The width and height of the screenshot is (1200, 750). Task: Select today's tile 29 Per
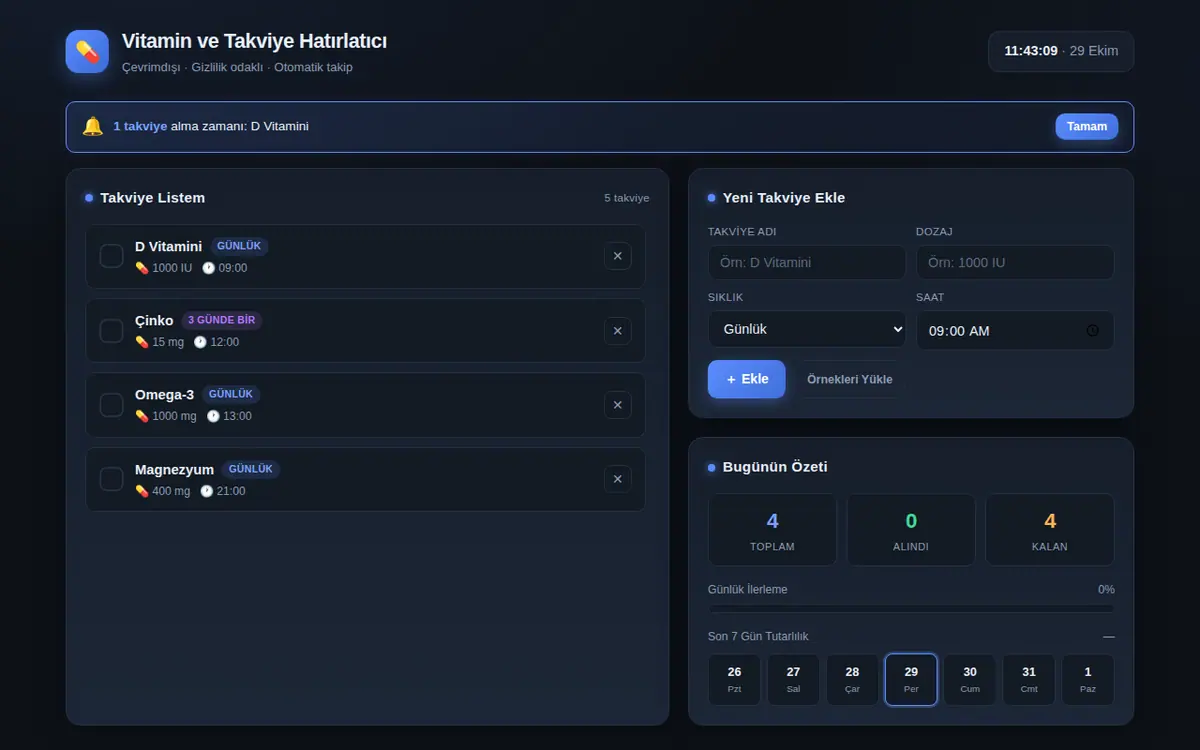click(911, 680)
